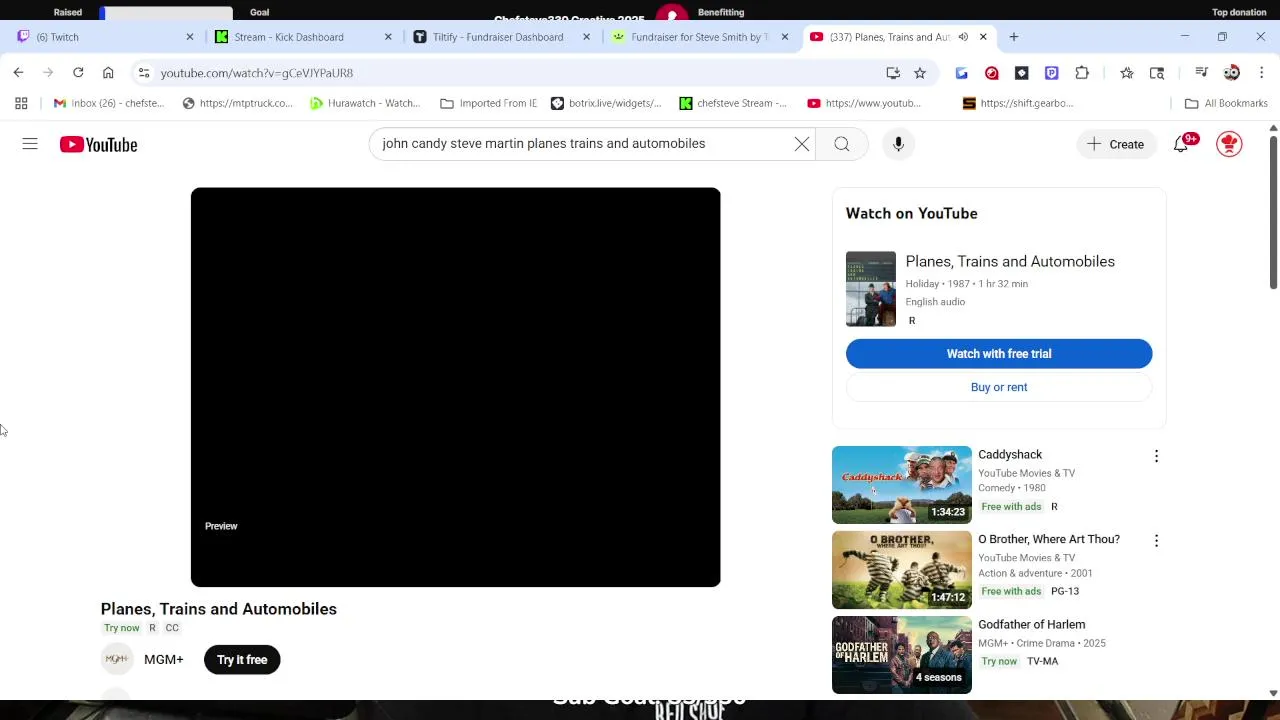
Task: Open MGM+ channel name link
Action: (x=164, y=660)
